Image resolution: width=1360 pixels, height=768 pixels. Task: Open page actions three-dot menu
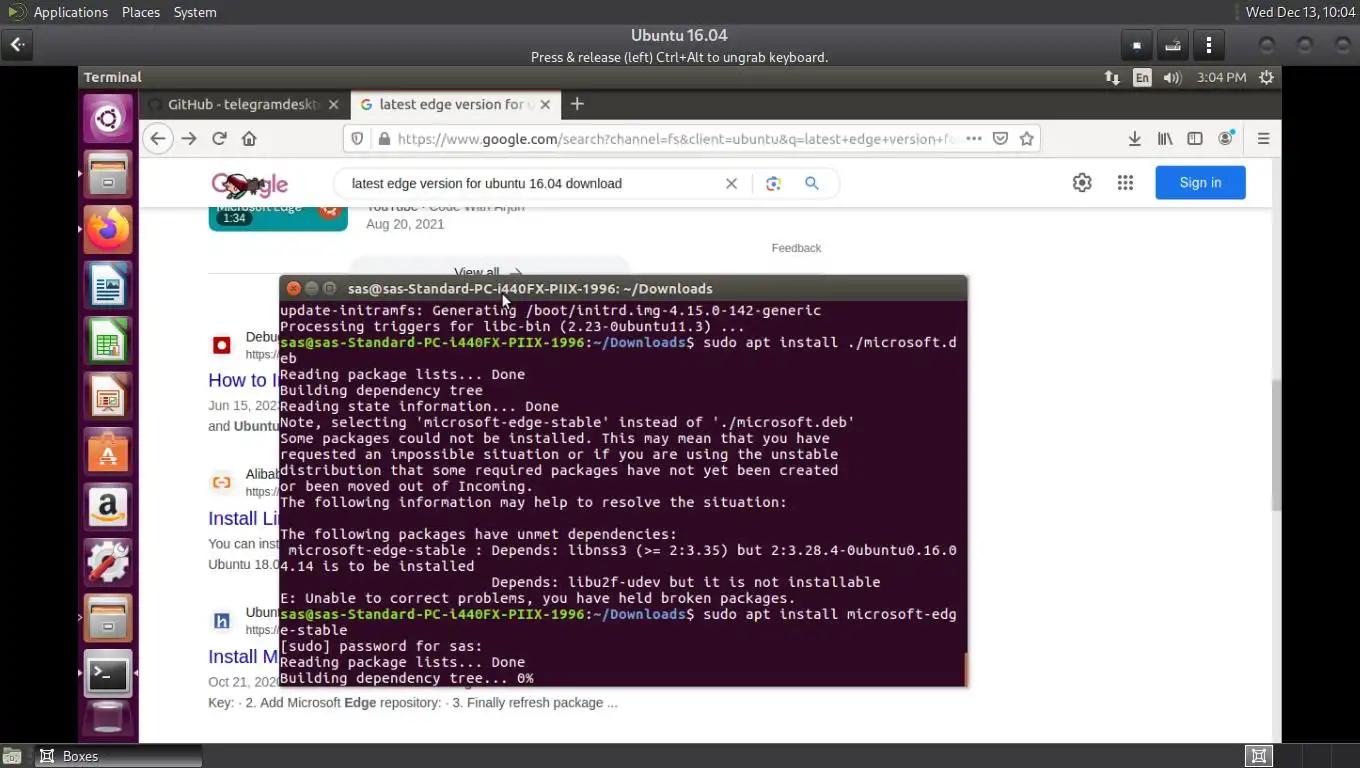tap(973, 139)
